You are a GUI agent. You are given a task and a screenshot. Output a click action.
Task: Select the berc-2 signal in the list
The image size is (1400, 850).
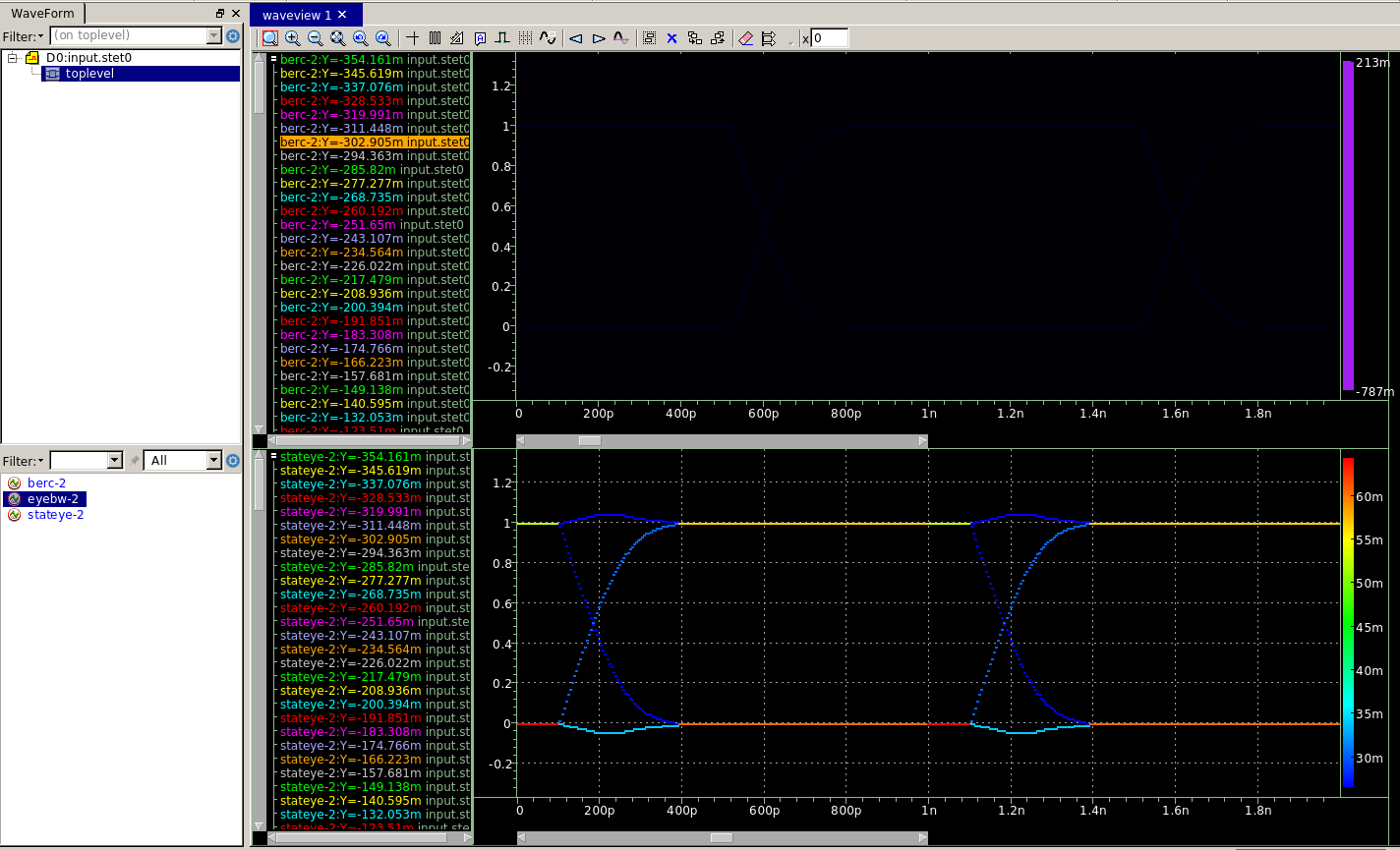(46, 482)
